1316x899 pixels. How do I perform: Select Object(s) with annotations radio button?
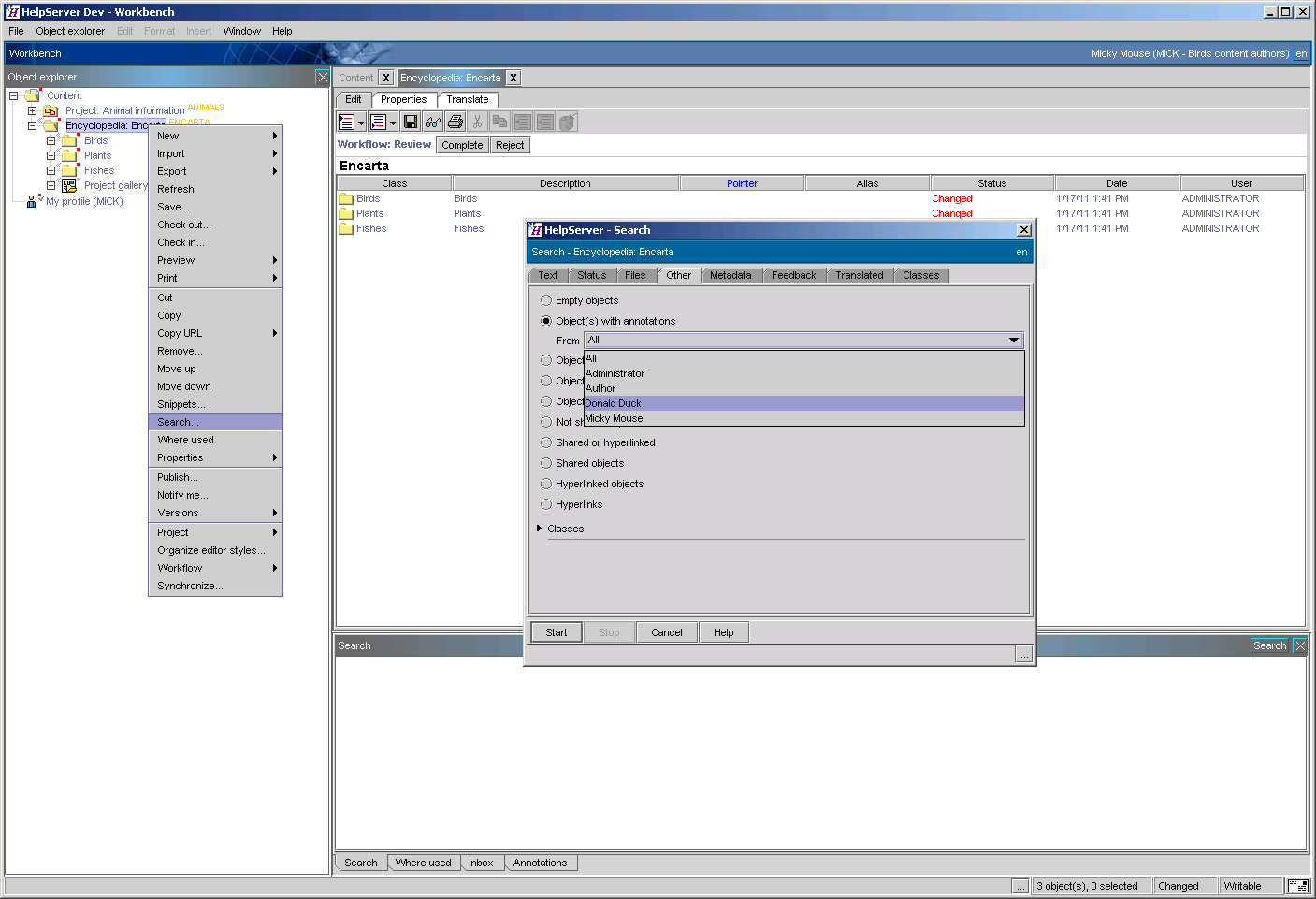point(546,321)
